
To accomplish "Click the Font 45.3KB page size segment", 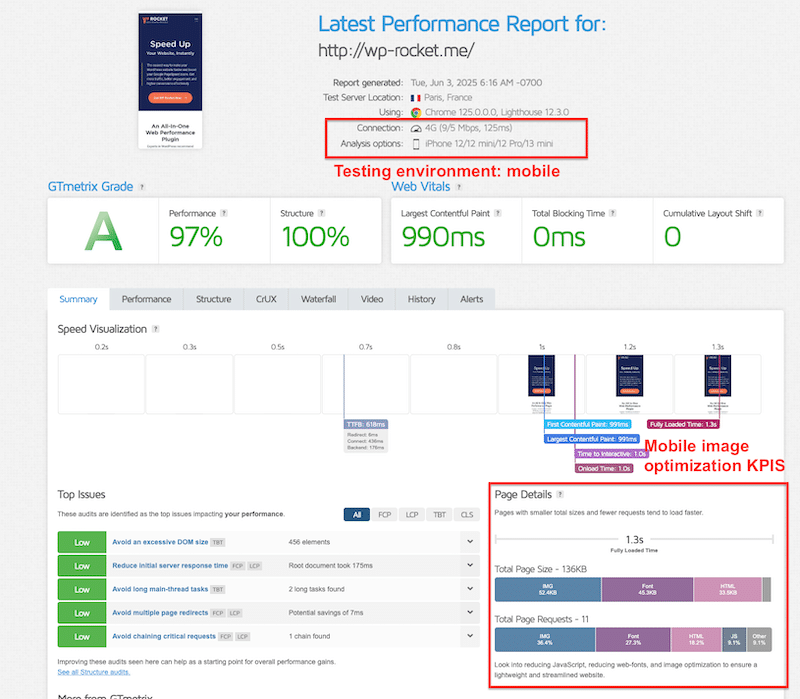I will point(647,590).
